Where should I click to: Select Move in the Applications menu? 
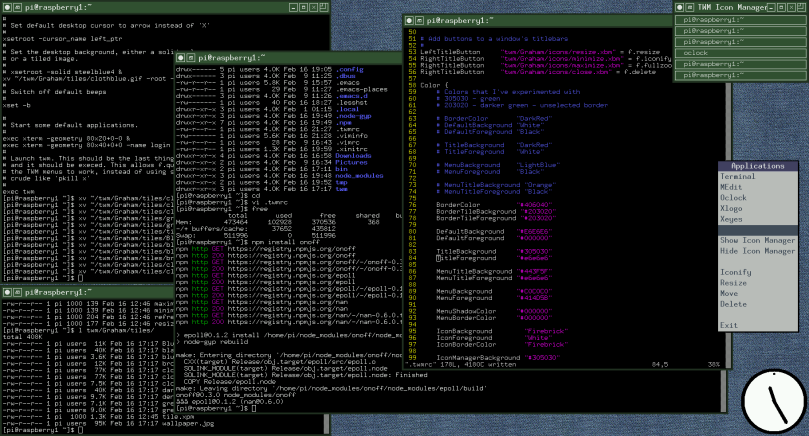pos(758,294)
